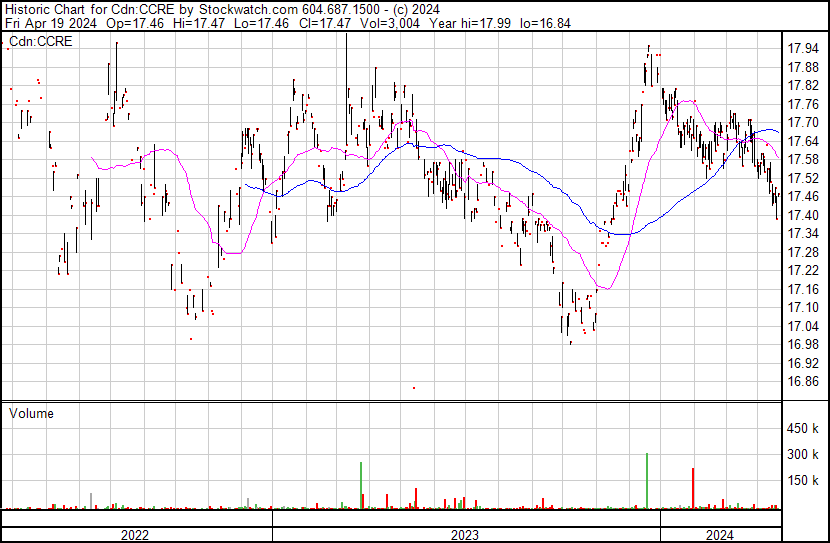This screenshot has width=830, height=543.
Task: Click the tallest green volume bar
Action: pos(647,481)
